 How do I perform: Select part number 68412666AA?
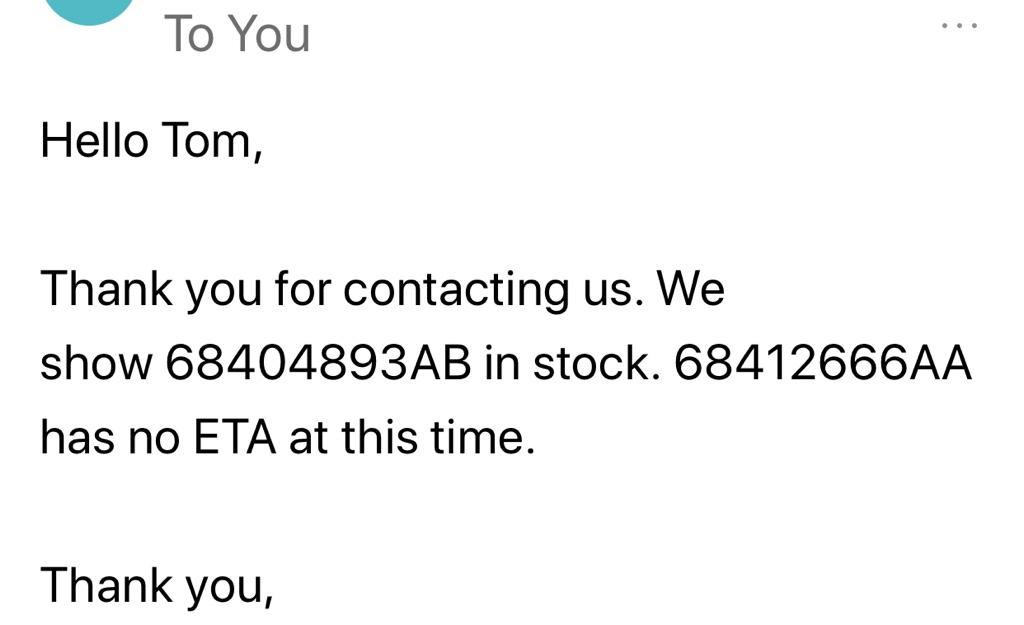point(823,365)
